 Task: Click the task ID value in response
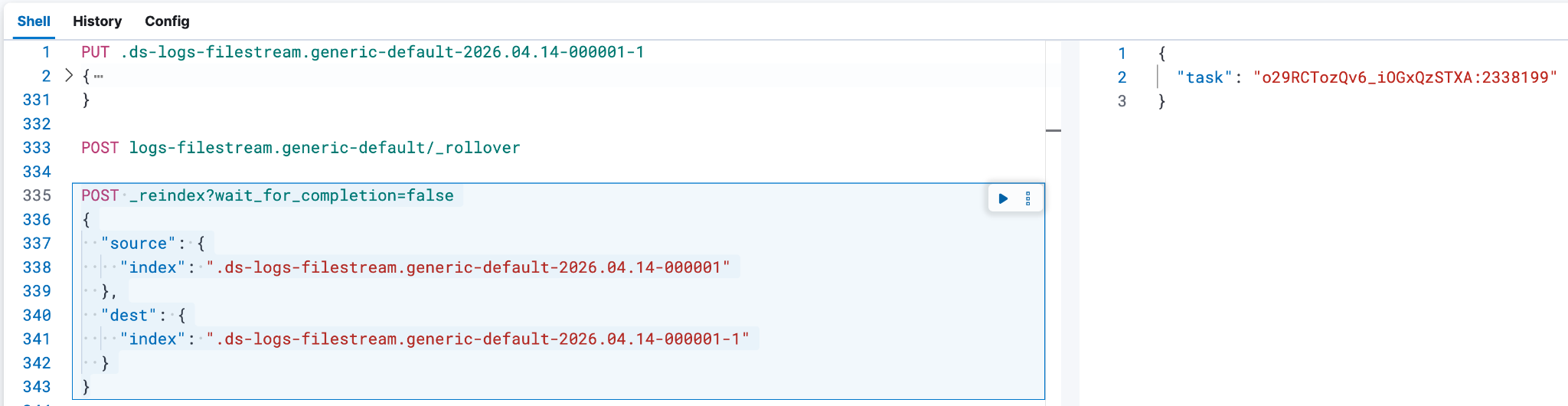(1405, 77)
